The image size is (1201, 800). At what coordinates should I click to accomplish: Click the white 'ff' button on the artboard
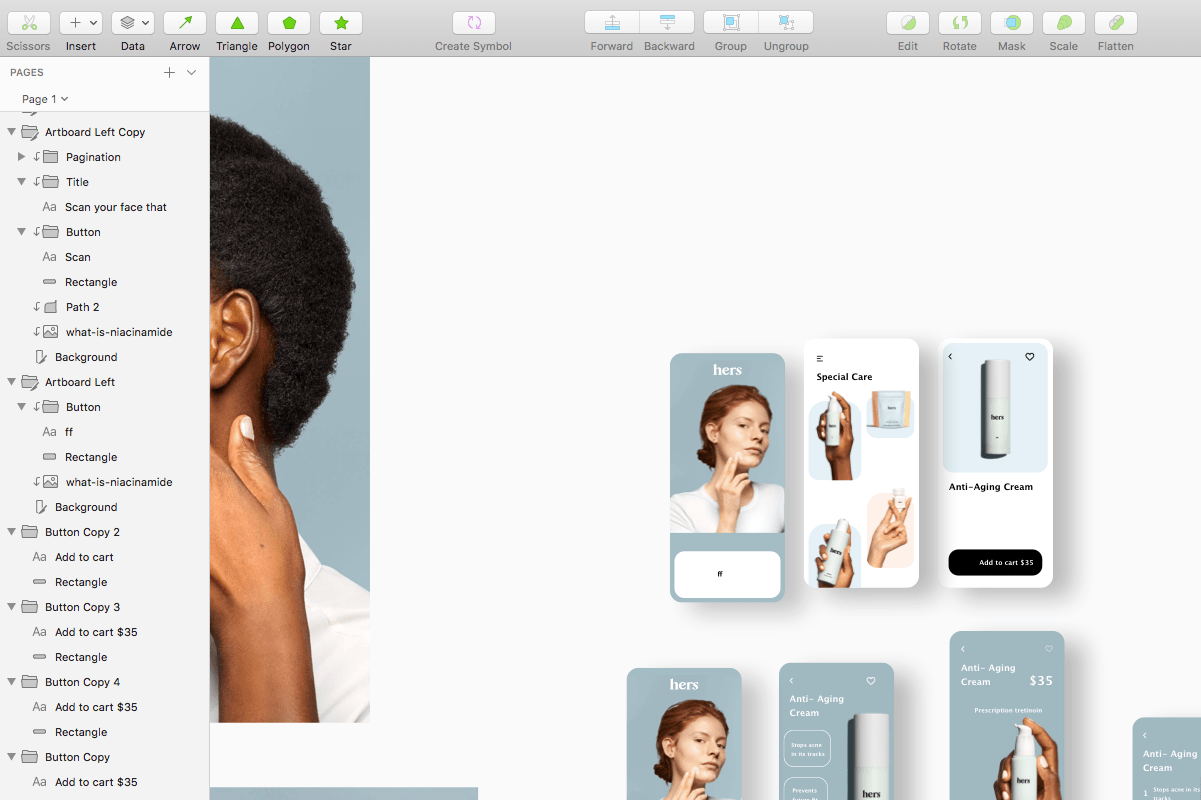pos(727,575)
